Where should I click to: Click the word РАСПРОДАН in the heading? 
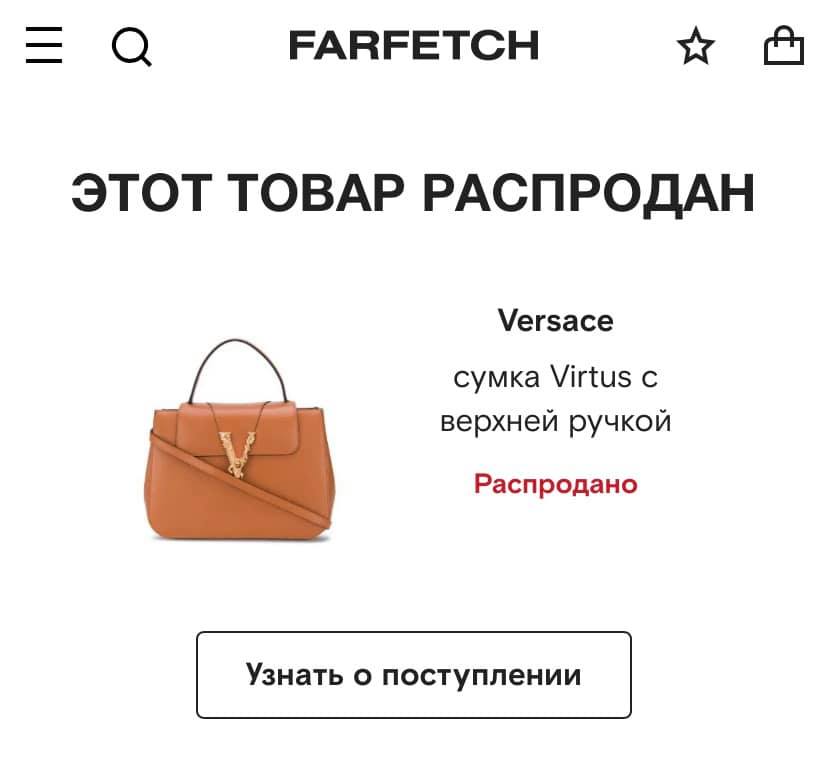589,193
